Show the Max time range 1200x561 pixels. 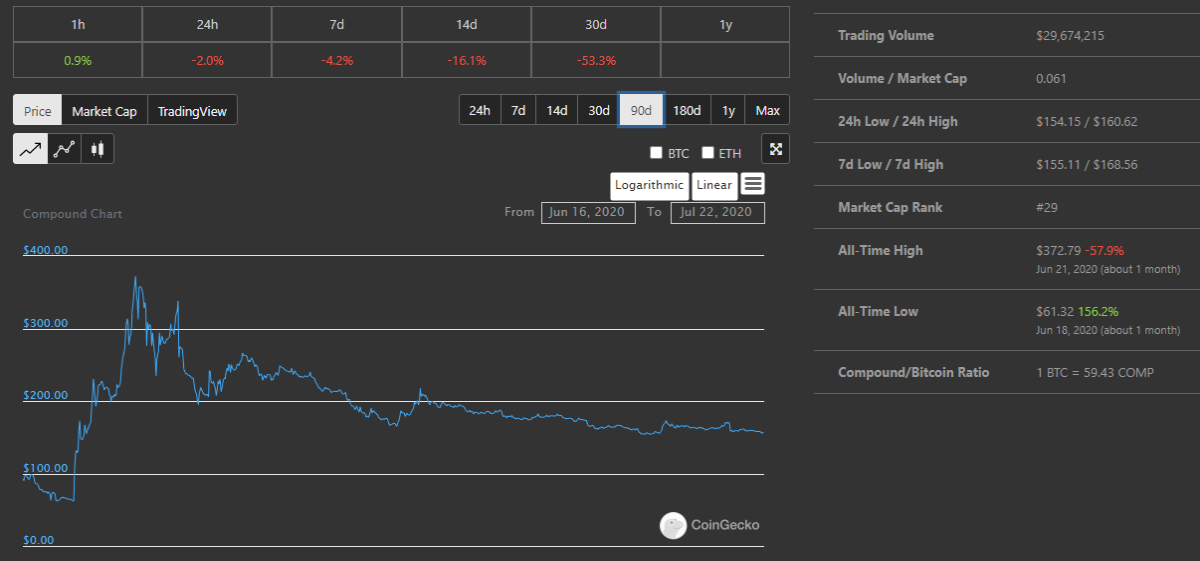click(x=768, y=110)
